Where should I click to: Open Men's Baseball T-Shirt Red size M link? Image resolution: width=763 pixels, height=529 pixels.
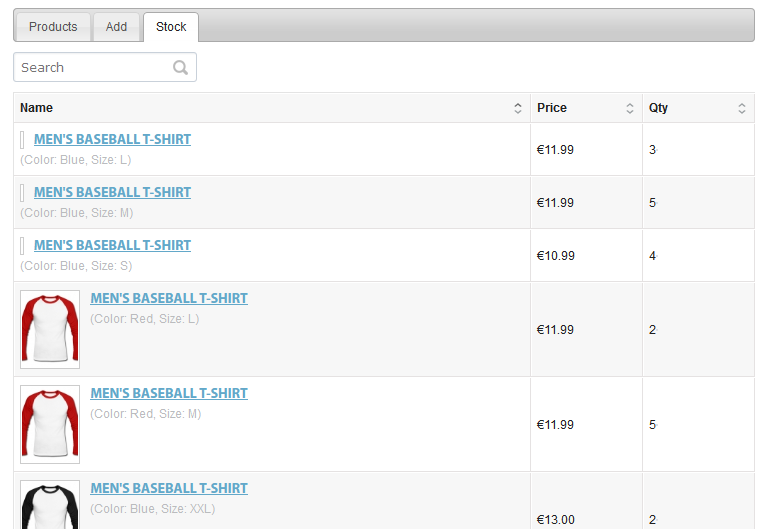pos(169,393)
